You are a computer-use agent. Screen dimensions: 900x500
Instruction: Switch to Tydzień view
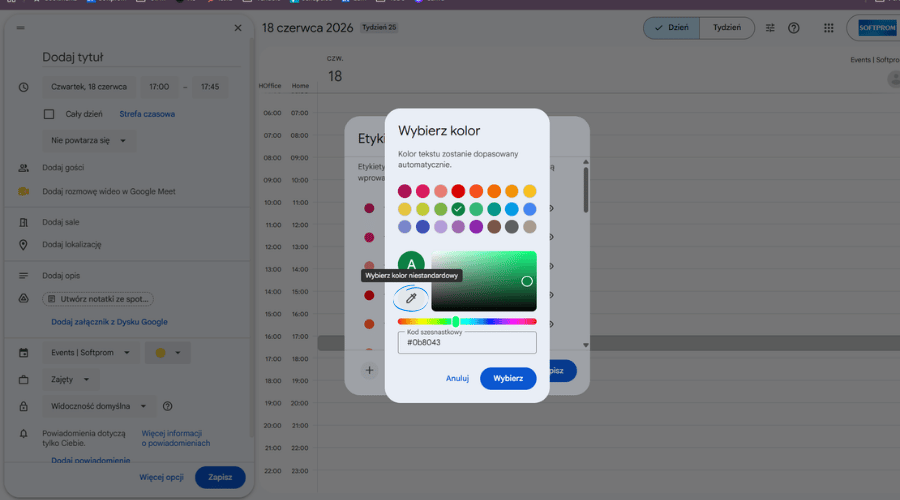pos(727,28)
